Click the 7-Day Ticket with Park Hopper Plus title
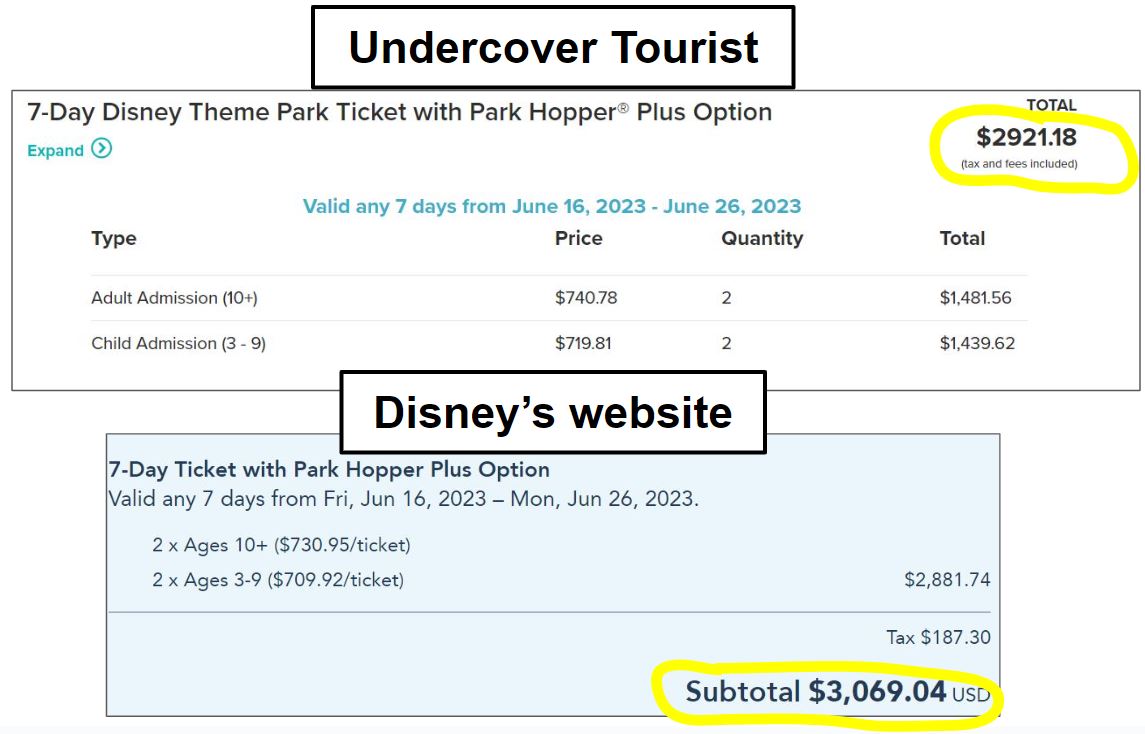This screenshot has width=1145, height=734. pyautogui.click(x=328, y=469)
